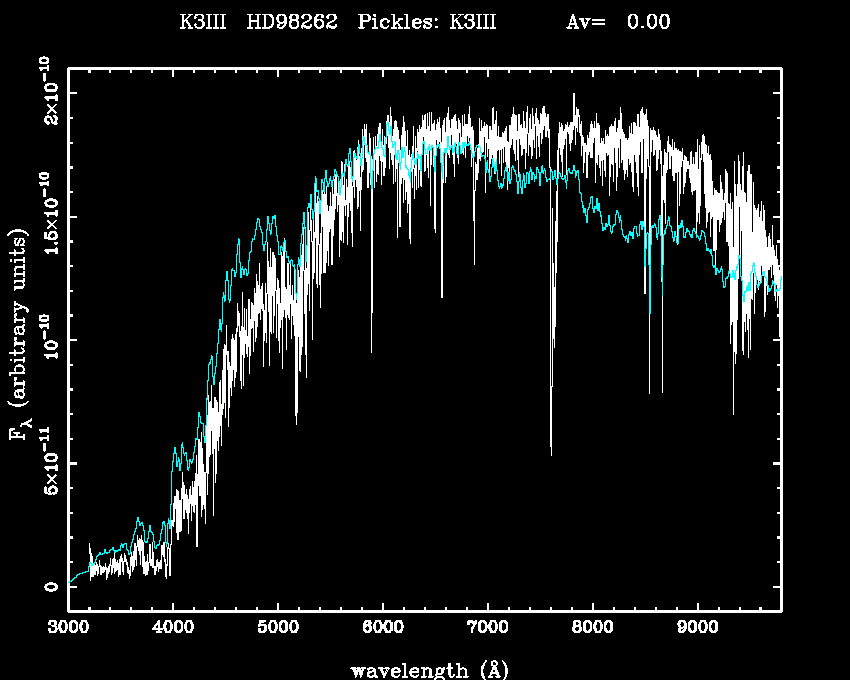Image resolution: width=850 pixels, height=680 pixels.
Task: Click the 8000 wavelength tick label
Action: pyautogui.click(x=592, y=630)
